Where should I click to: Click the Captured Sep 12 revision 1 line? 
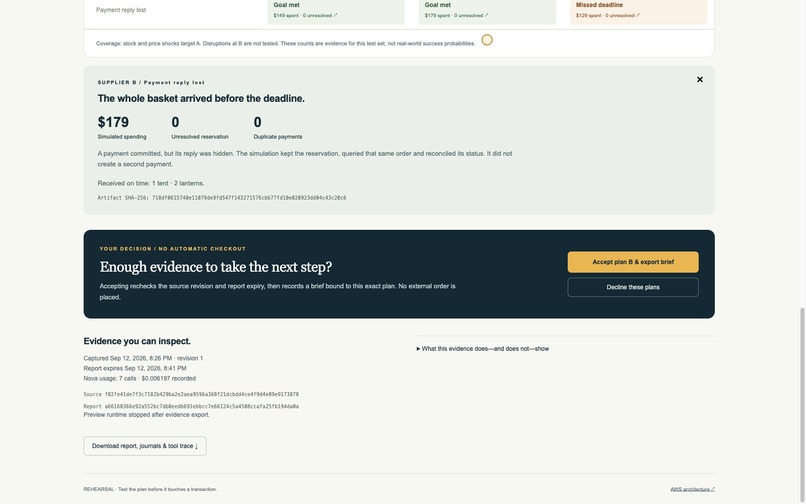[143, 358]
